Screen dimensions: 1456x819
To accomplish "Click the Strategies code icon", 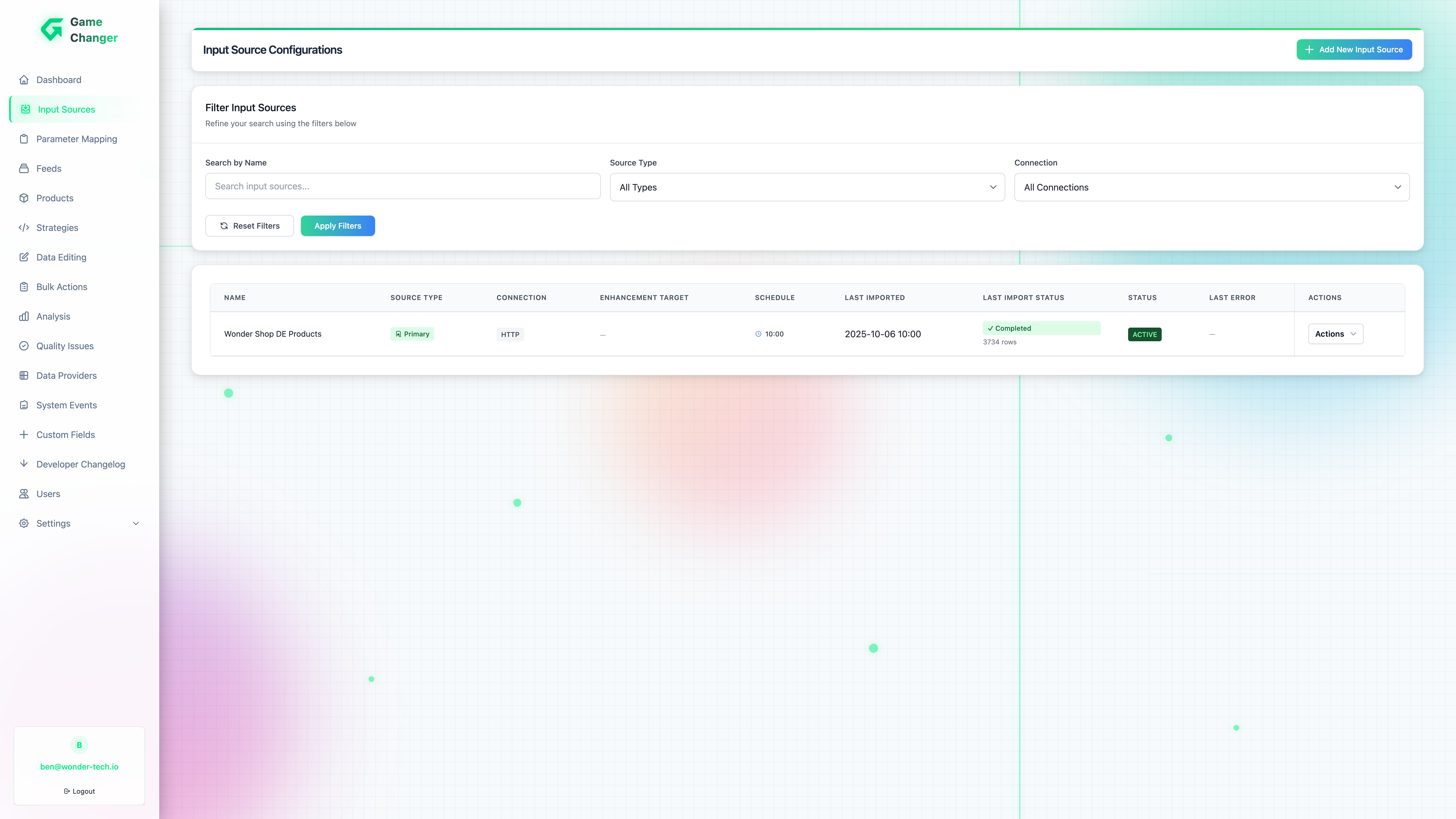I will [24, 228].
